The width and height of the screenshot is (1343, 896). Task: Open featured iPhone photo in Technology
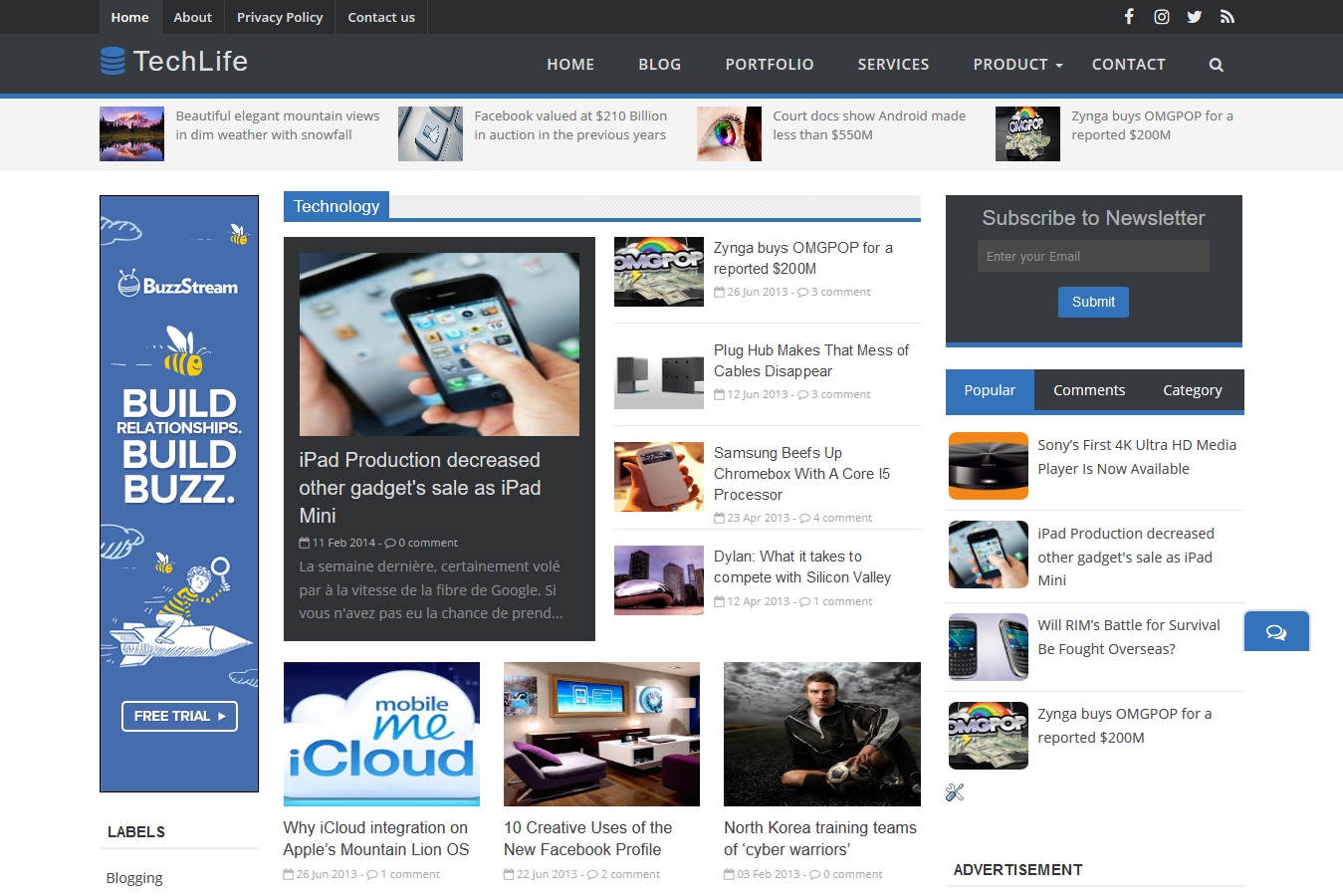point(439,344)
